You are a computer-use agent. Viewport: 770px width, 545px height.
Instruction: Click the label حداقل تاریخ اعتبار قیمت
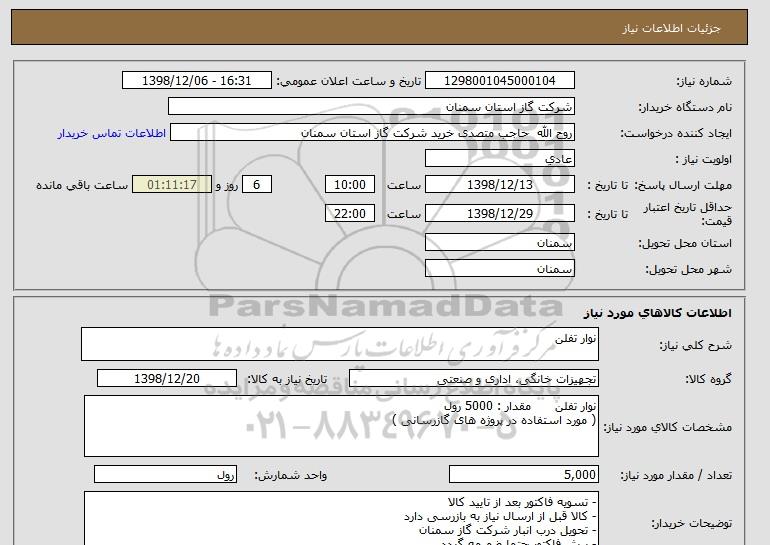click(x=688, y=214)
